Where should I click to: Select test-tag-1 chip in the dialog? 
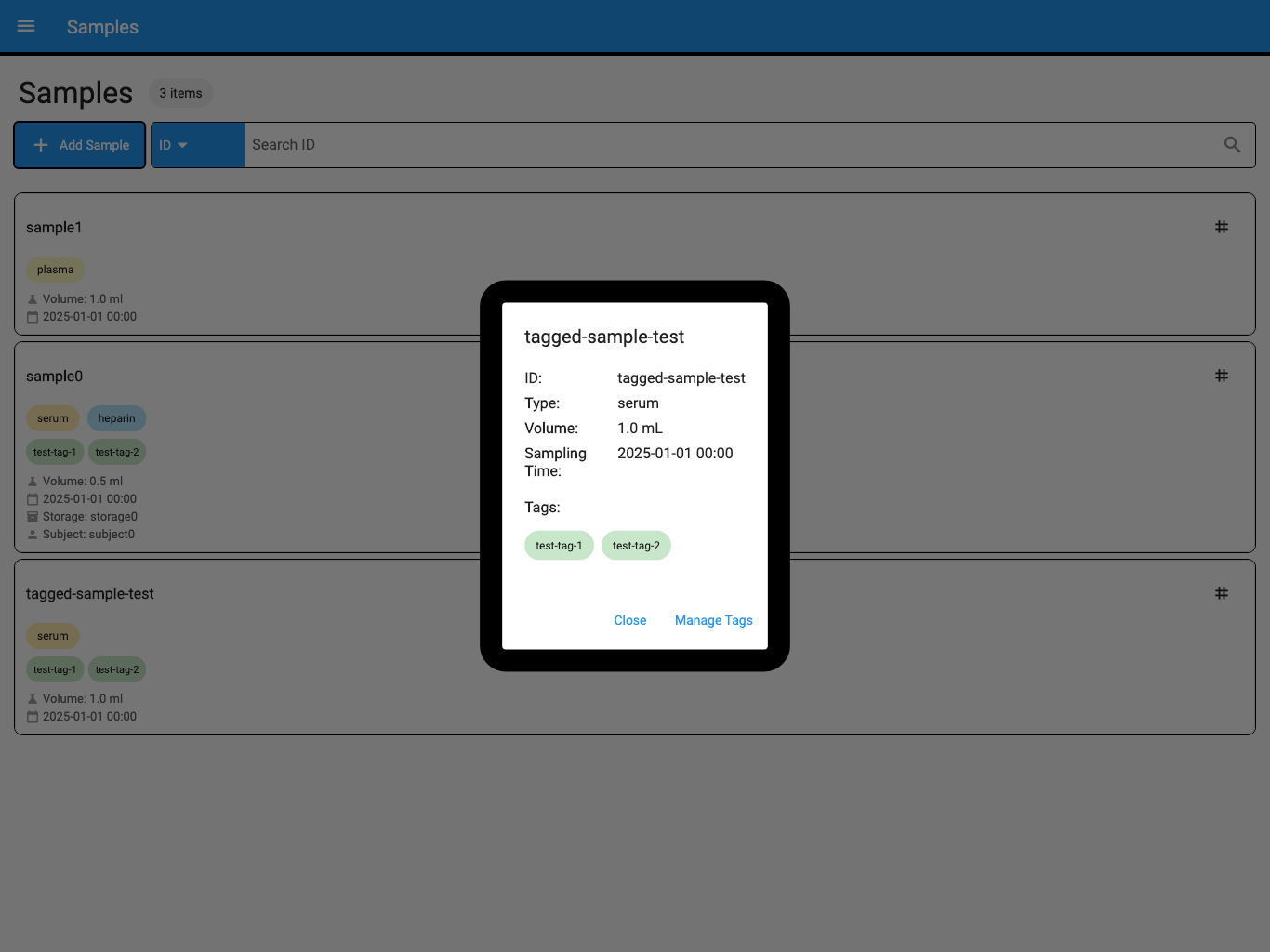[559, 546]
